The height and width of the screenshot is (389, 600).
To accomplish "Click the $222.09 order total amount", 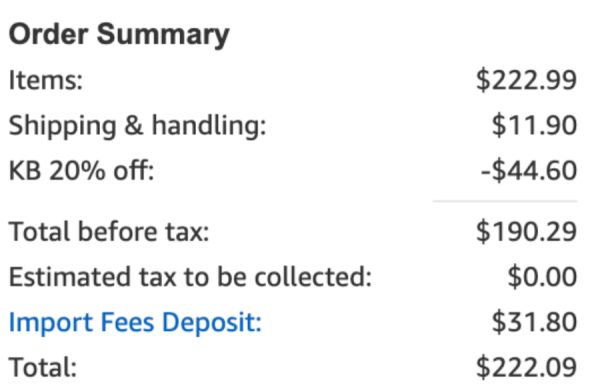I will (x=526, y=368).
